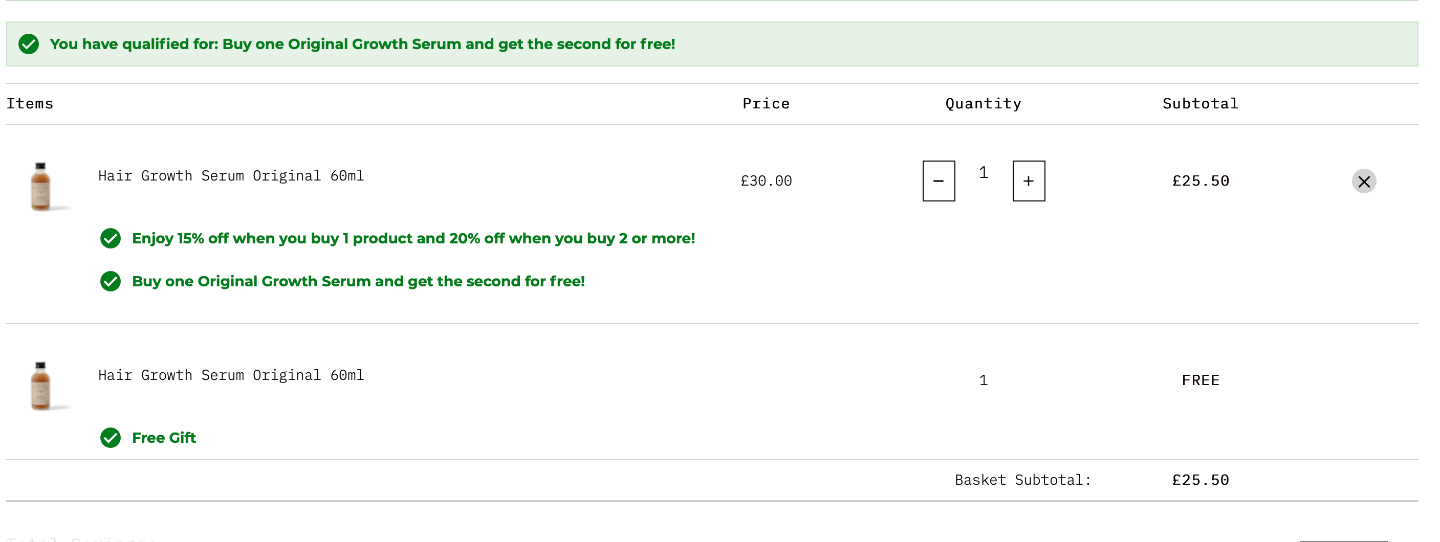Click the 'Enjoy 15% off' offer text

pos(413,238)
